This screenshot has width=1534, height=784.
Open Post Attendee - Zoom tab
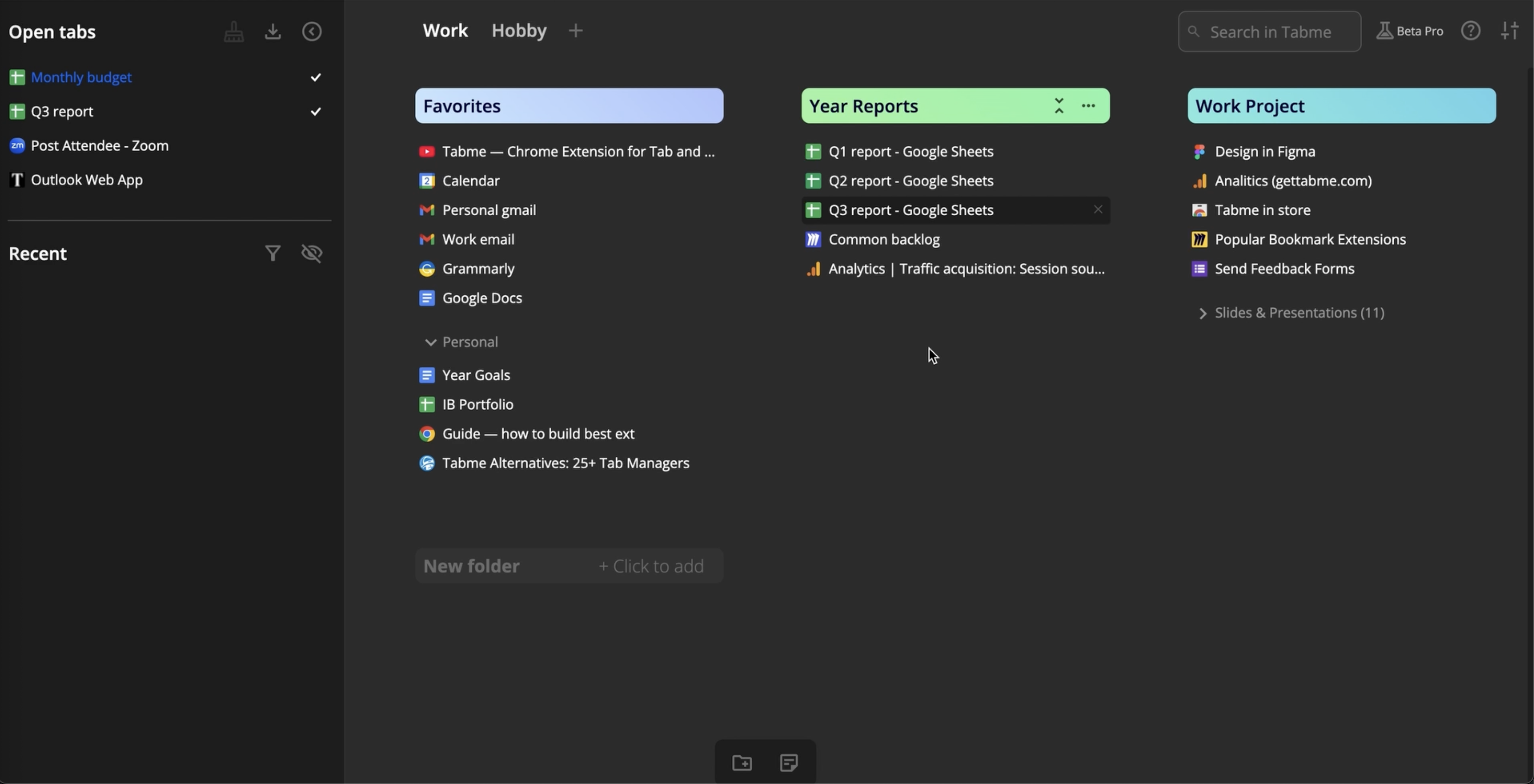click(x=100, y=146)
